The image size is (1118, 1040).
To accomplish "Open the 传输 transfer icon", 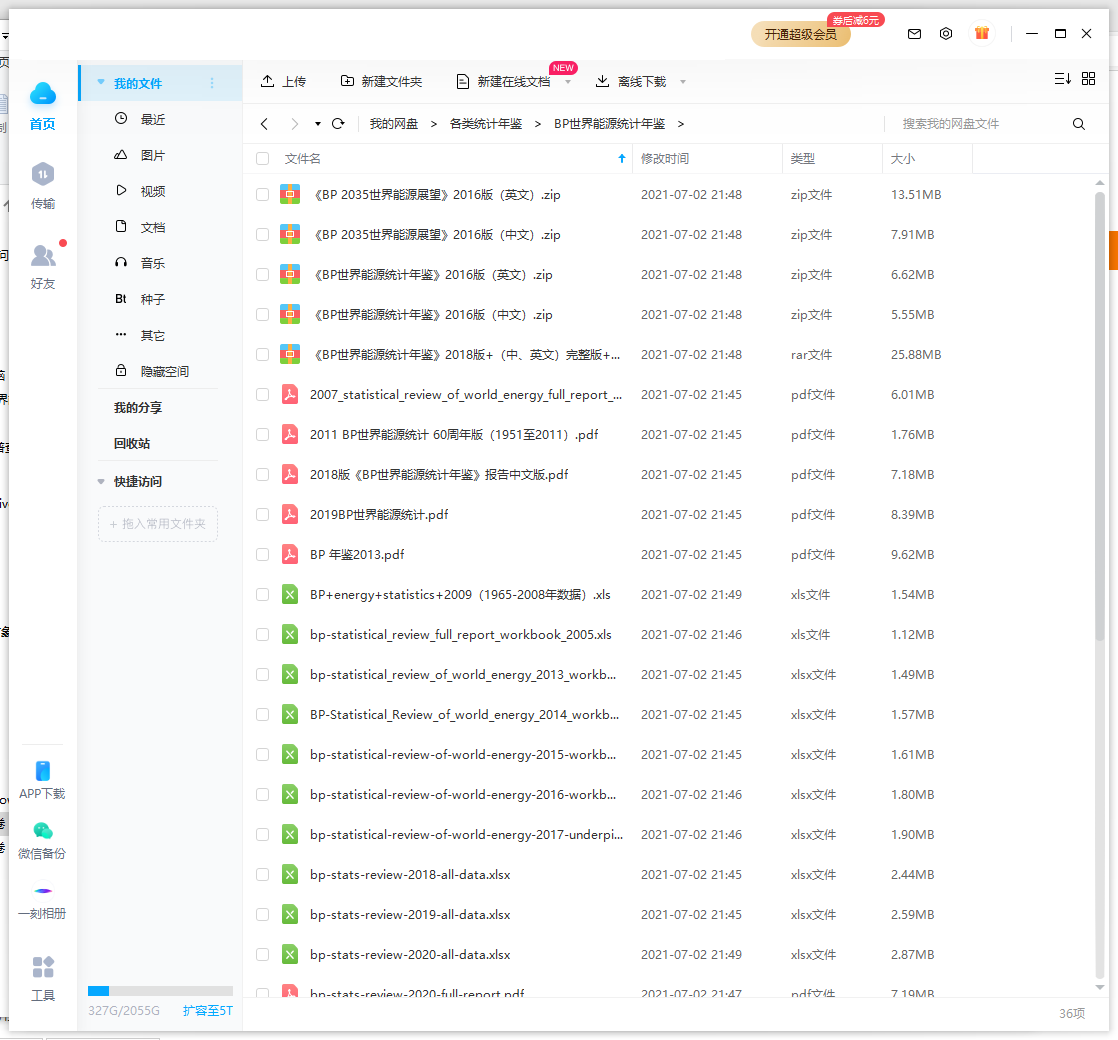I will (43, 175).
